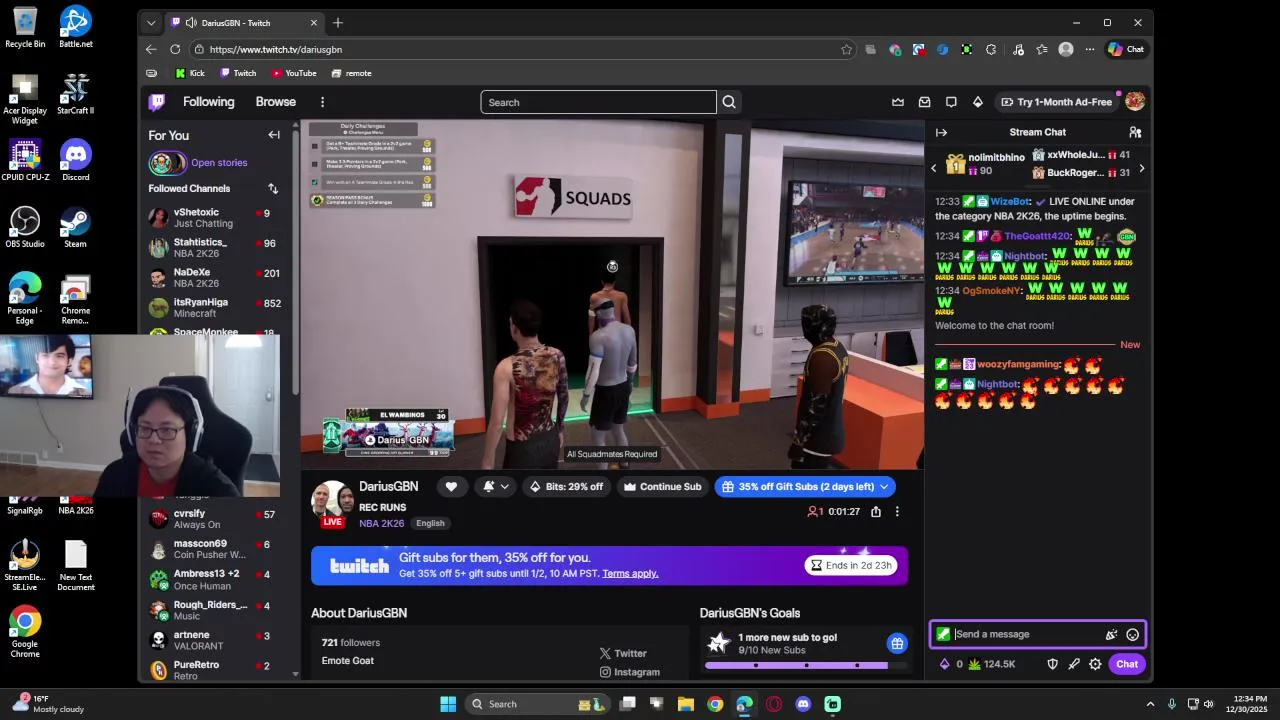
Task: Click the Twitch home logo
Action: pyautogui.click(x=157, y=102)
